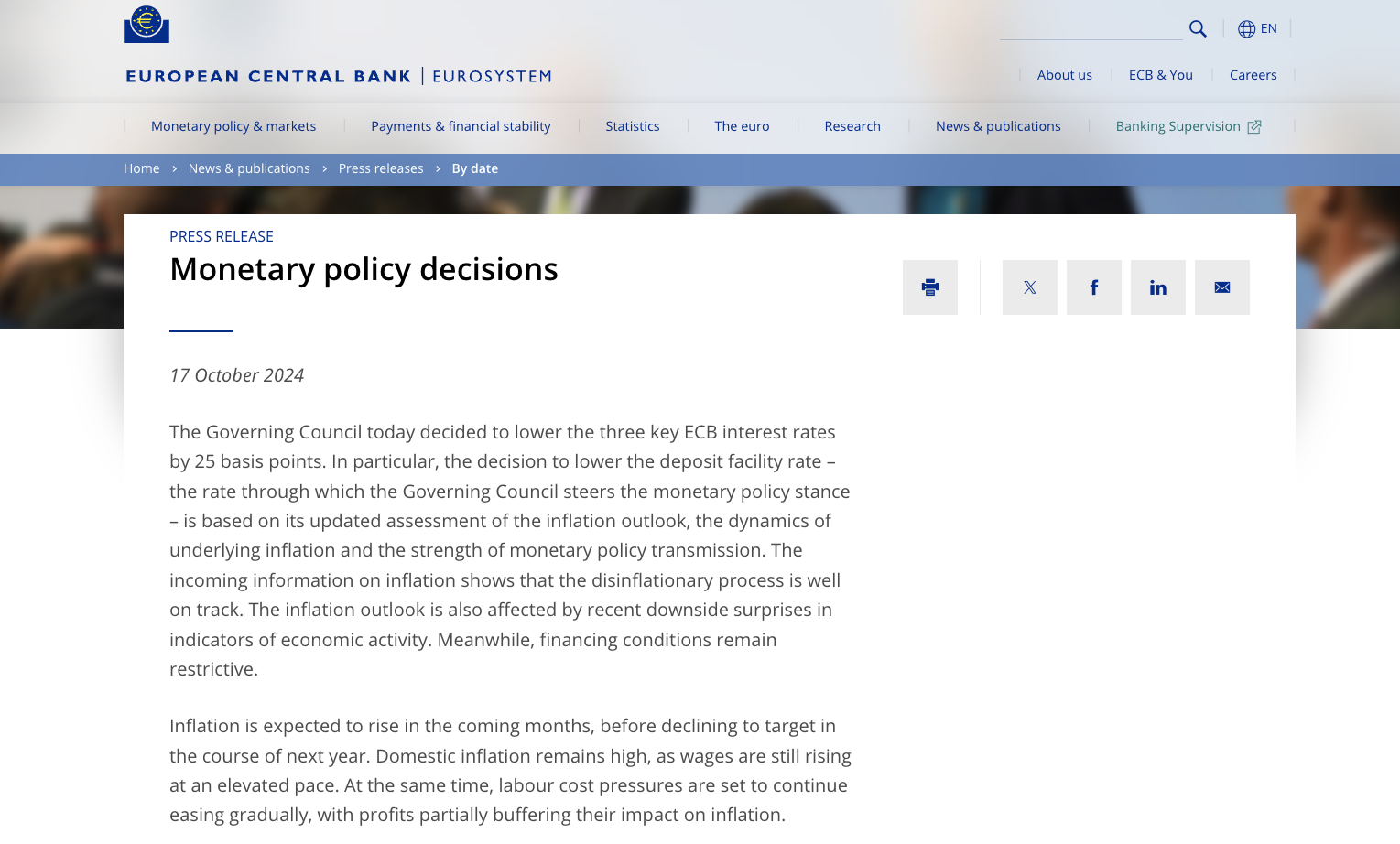Viewport: 1400px width, 844px height.
Task: Expand the Payments & financial stability menu
Action: click(x=461, y=126)
